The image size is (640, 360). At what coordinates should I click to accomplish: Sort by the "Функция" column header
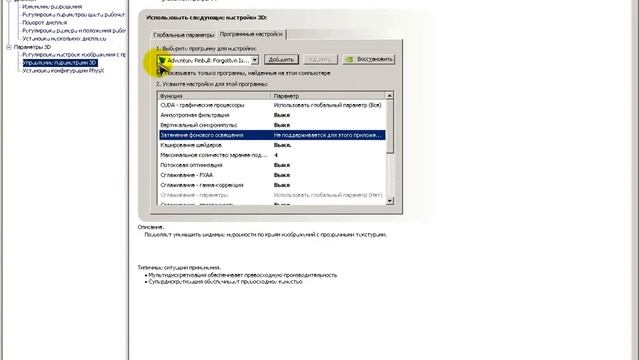point(214,96)
